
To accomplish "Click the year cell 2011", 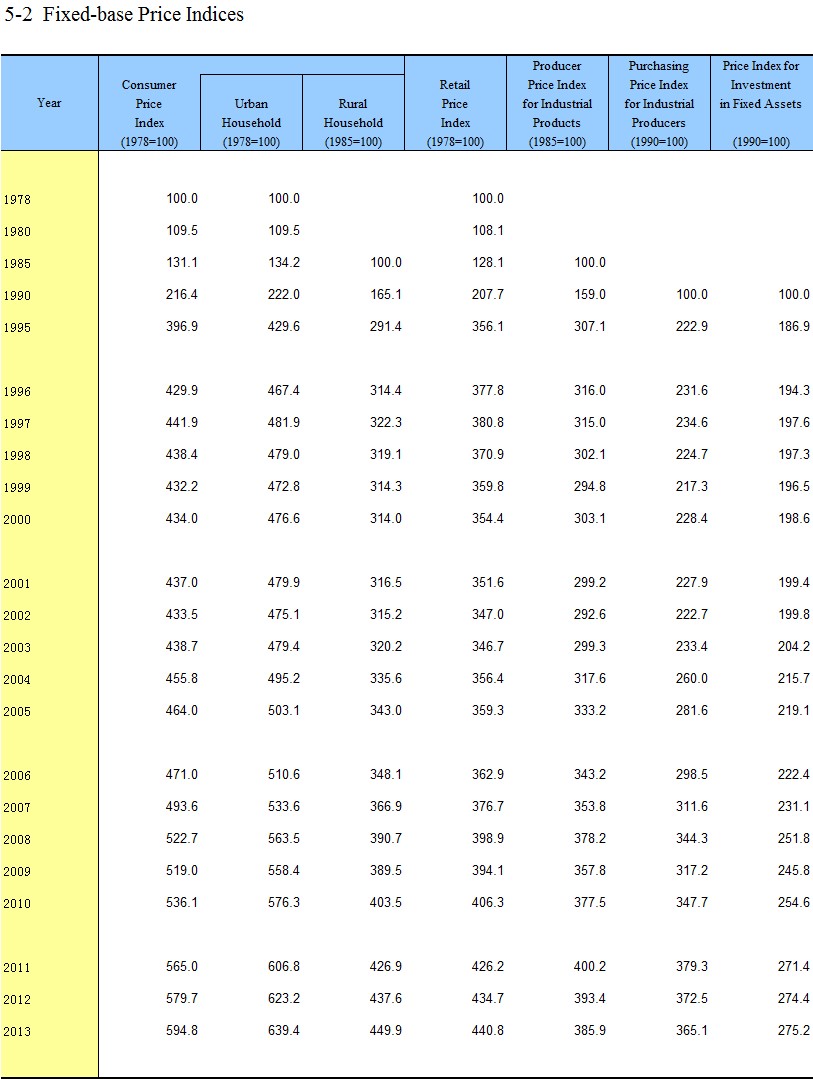I will (17, 968).
